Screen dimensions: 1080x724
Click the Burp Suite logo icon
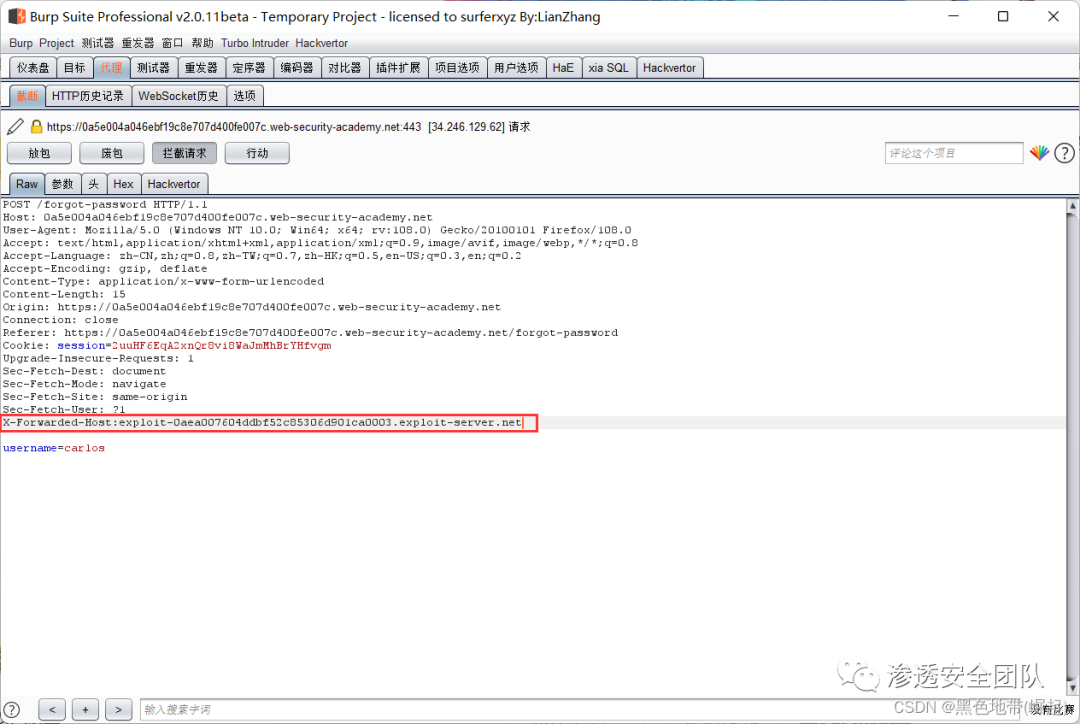(x=17, y=16)
